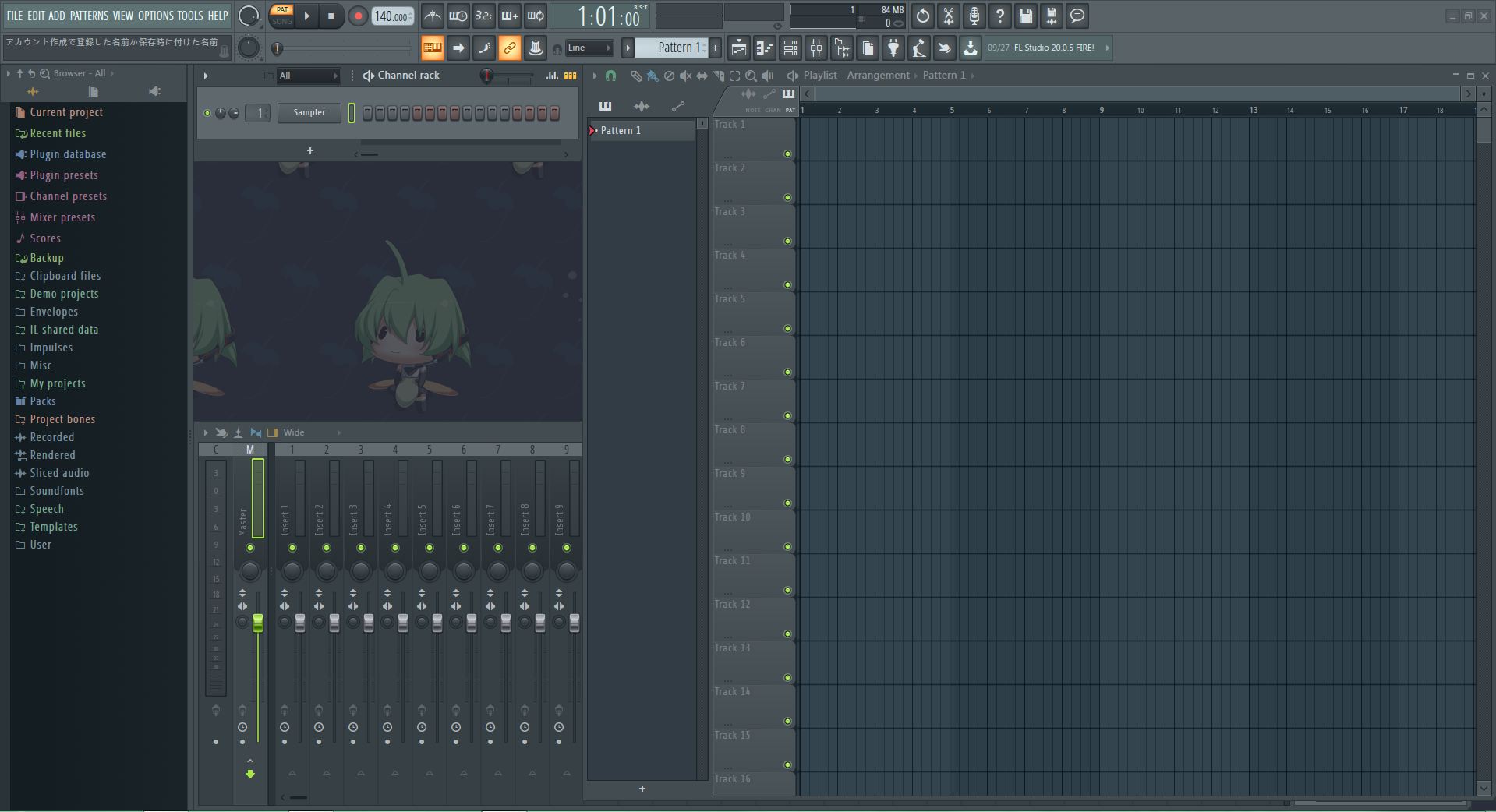Click the Insert 3 volume fader
Image resolution: width=1496 pixels, height=812 pixels.
(x=369, y=622)
